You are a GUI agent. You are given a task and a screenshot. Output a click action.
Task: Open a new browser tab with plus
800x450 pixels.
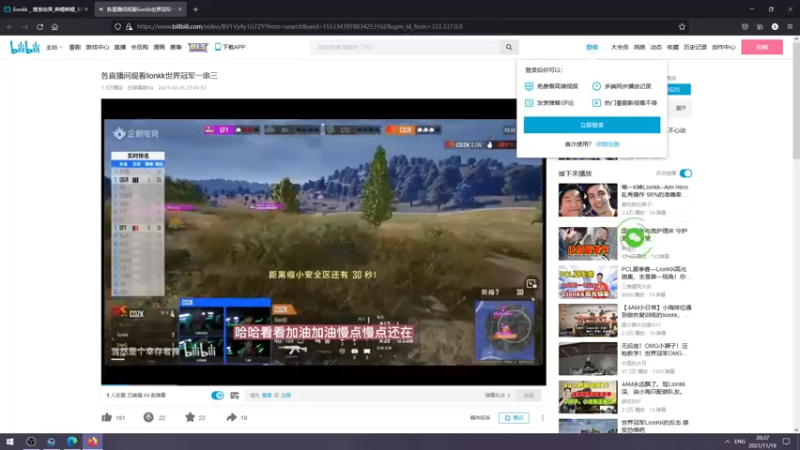click(x=195, y=9)
